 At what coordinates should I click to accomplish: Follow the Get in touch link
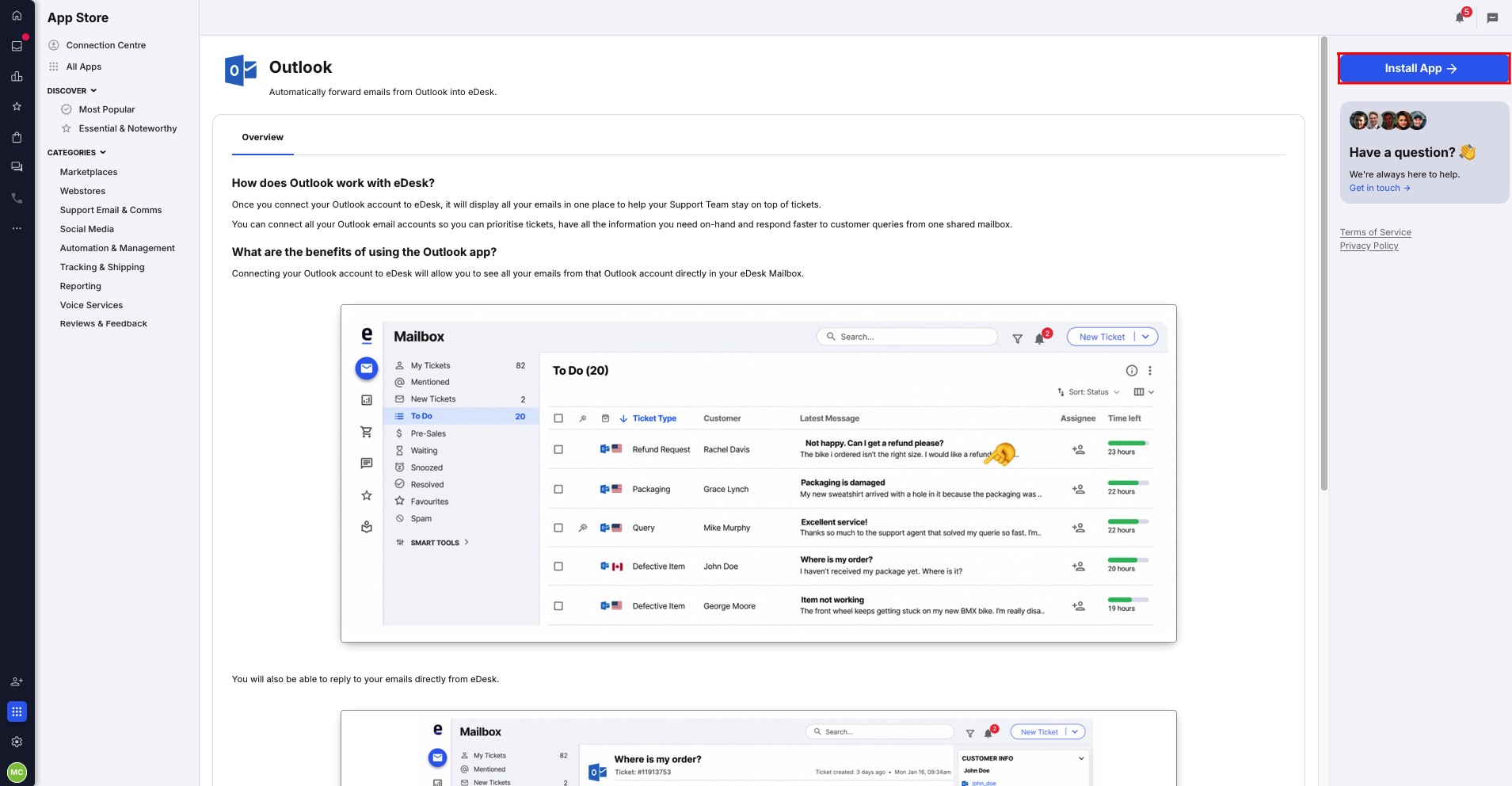(1380, 188)
